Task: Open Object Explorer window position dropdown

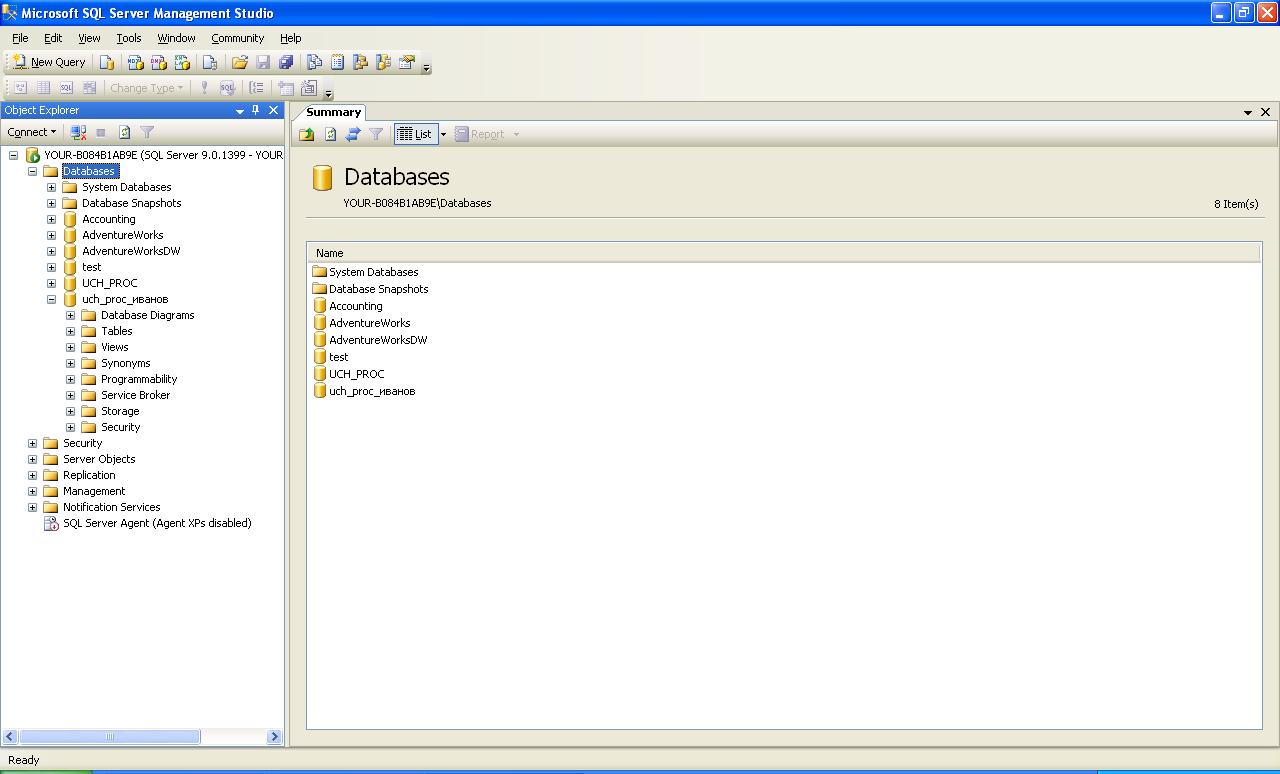Action: point(240,111)
